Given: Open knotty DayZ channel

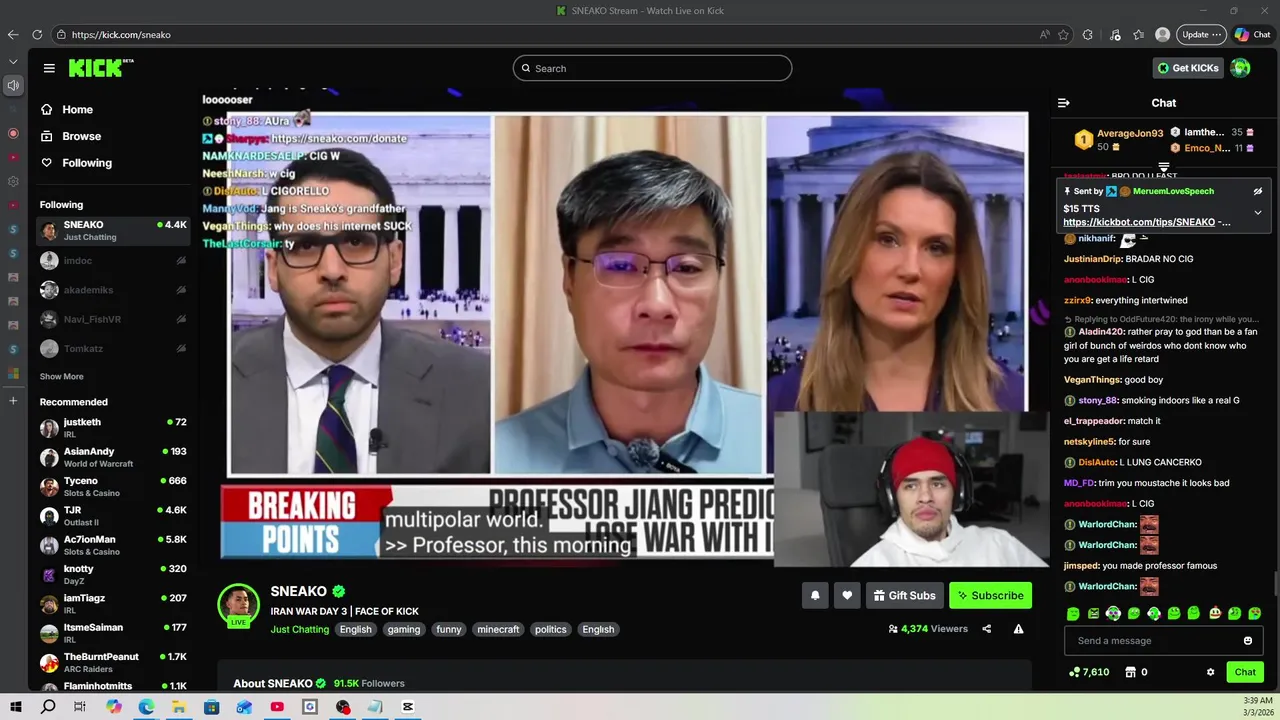Looking at the screenshot, I should 113,574.
